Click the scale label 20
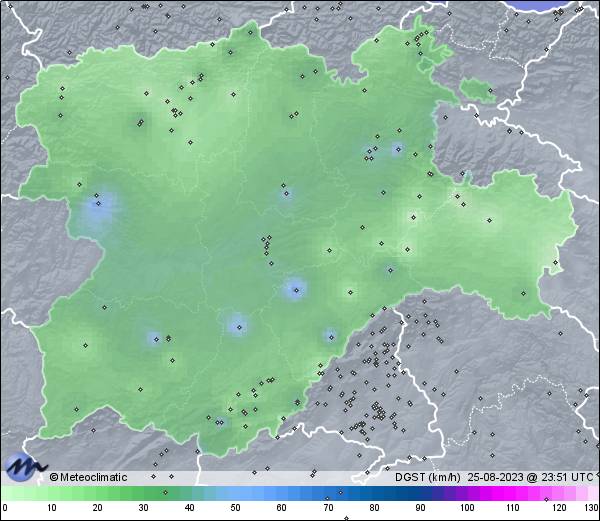This screenshot has height=521, width=600. 98,508
